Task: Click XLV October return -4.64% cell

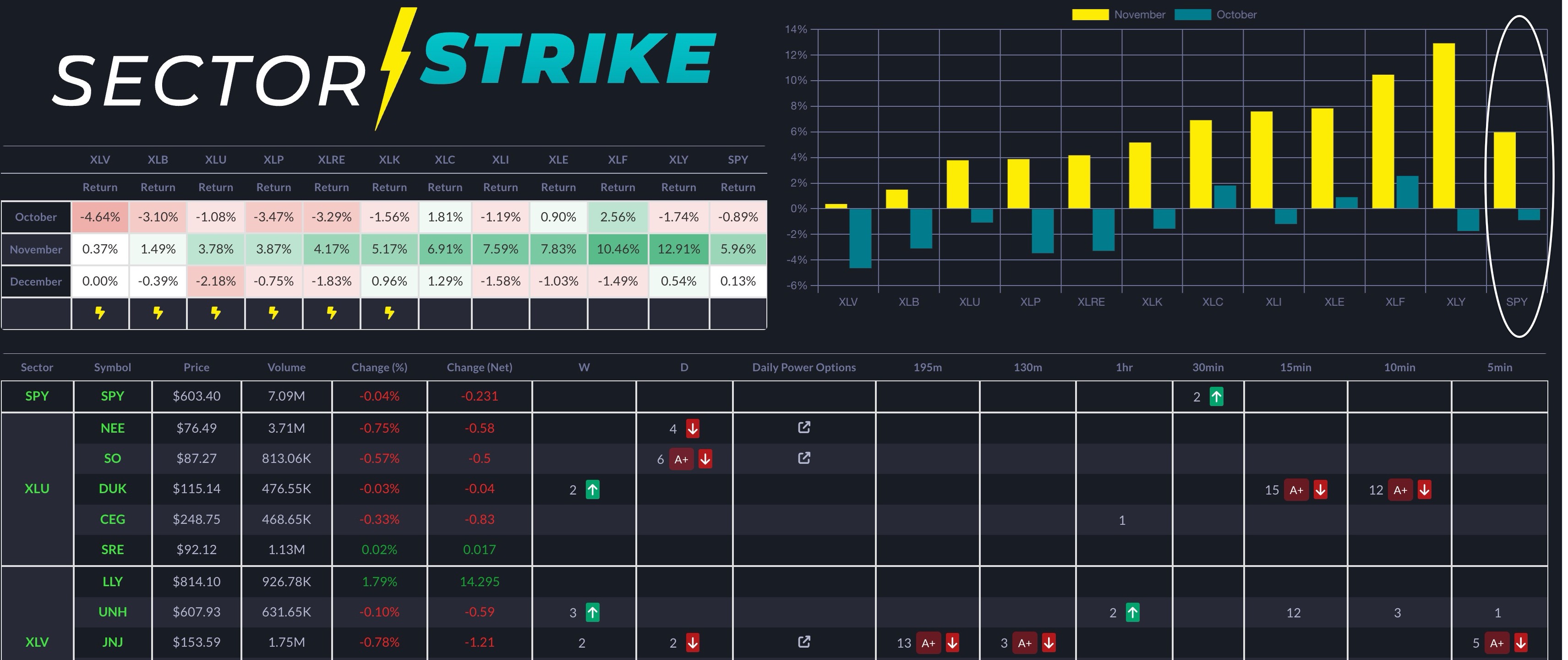Action: (x=100, y=217)
